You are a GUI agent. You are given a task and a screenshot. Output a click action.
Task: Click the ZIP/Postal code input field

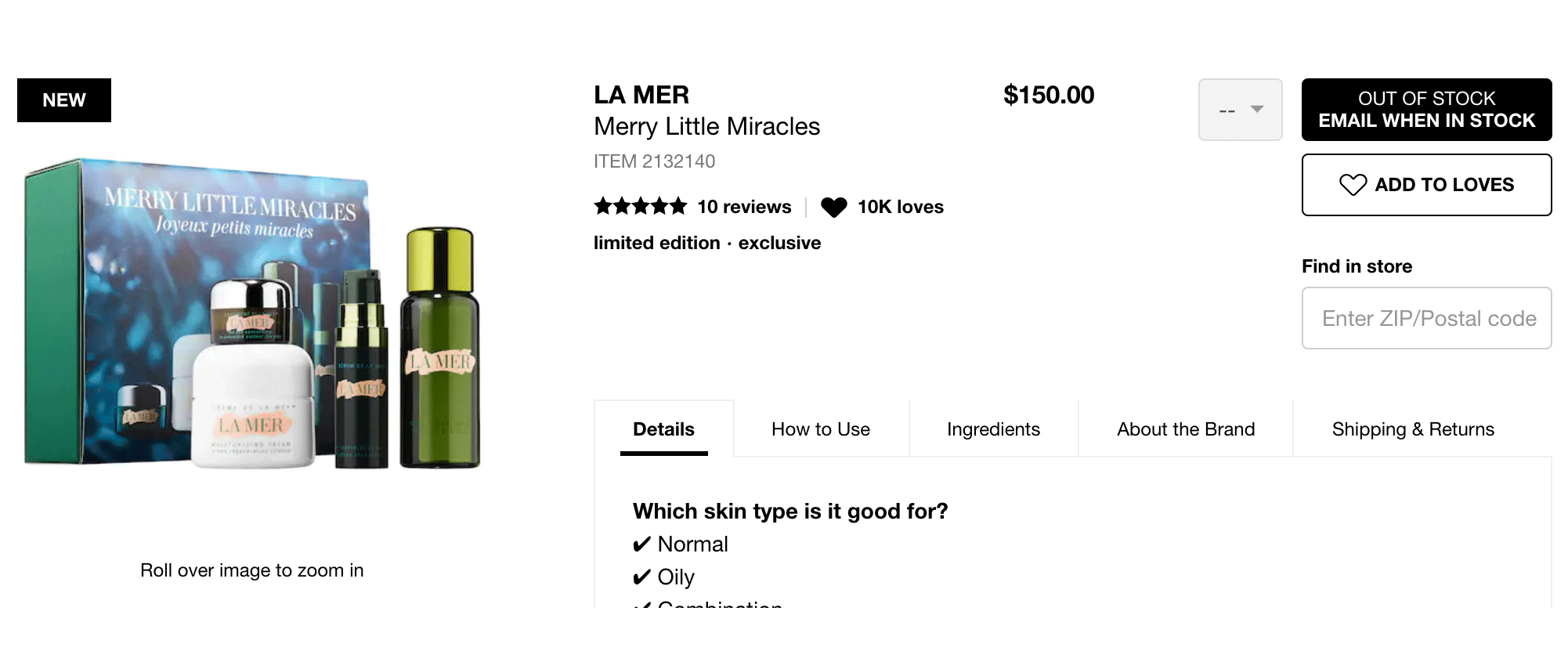pos(1426,318)
